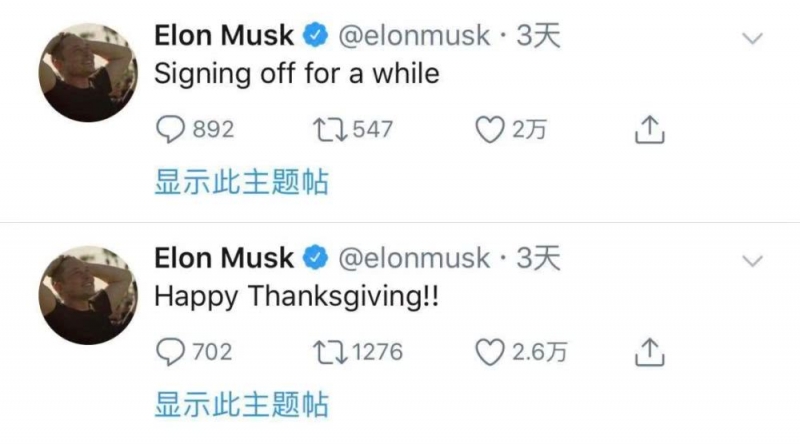Like the 'Signing off for a while' tweet
Image resolution: width=800 pixels, height=444 pixels.
pyautogui.click(x=490, y=130)
